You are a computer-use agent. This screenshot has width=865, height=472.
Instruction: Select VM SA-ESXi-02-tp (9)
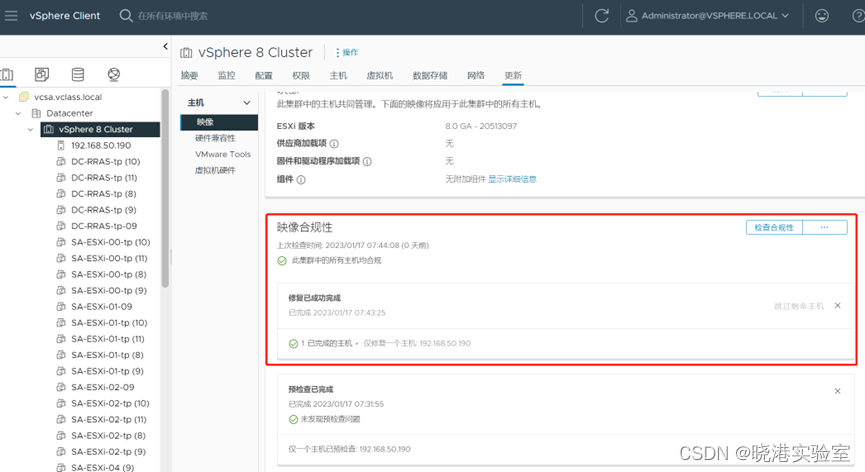click(109, 452)
